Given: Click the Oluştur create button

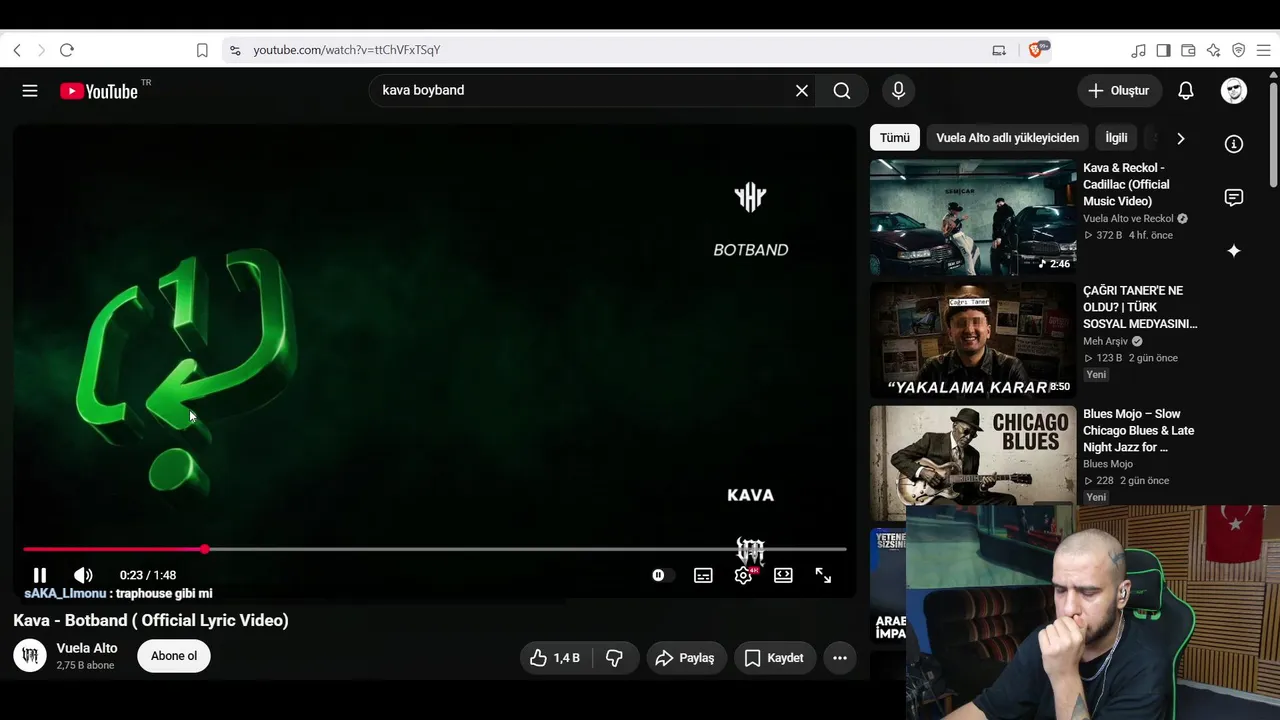Looking at the screenshot, I should [x=1120, y=91].
